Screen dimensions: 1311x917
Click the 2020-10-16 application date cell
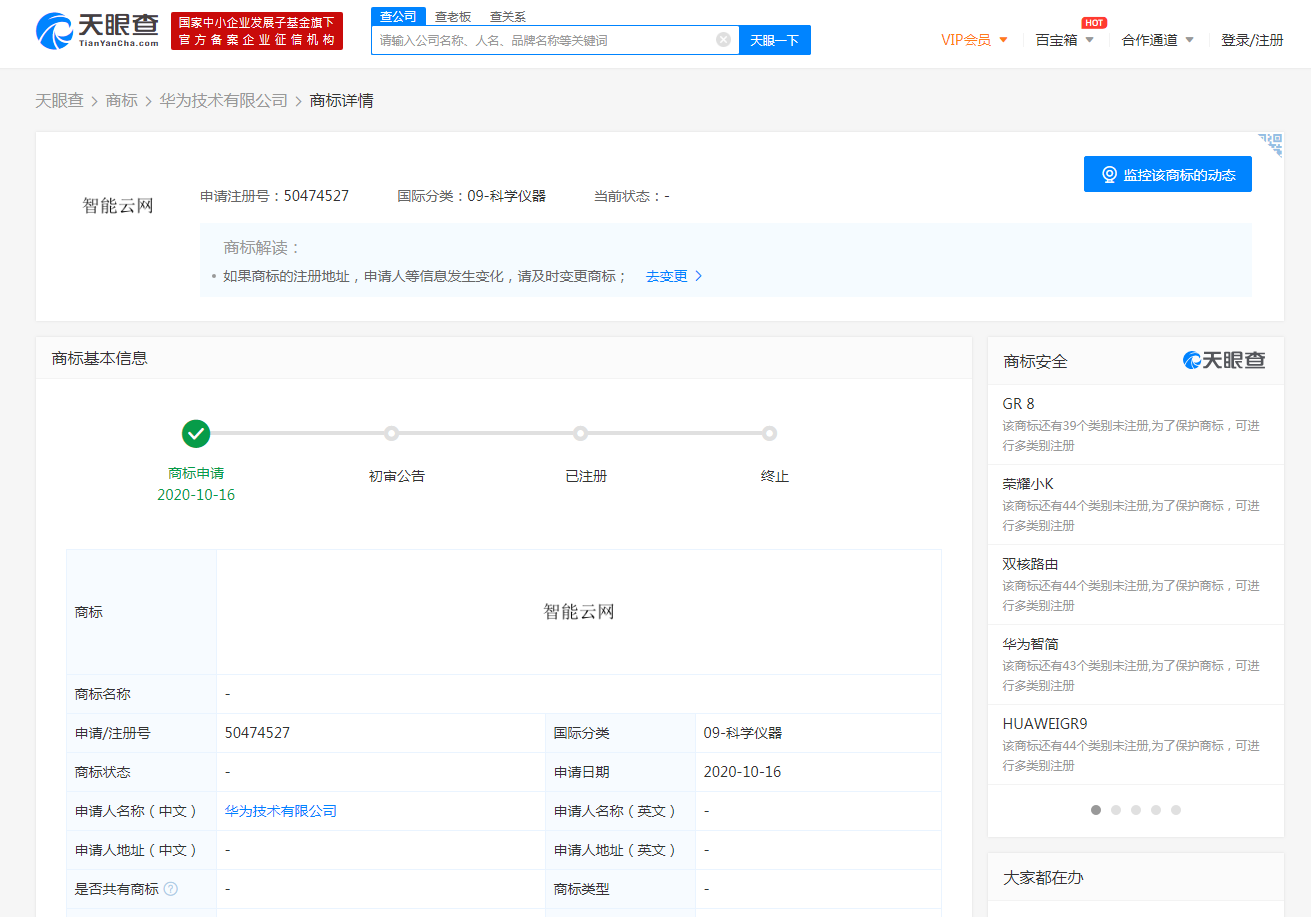click(x=818, y=772)
